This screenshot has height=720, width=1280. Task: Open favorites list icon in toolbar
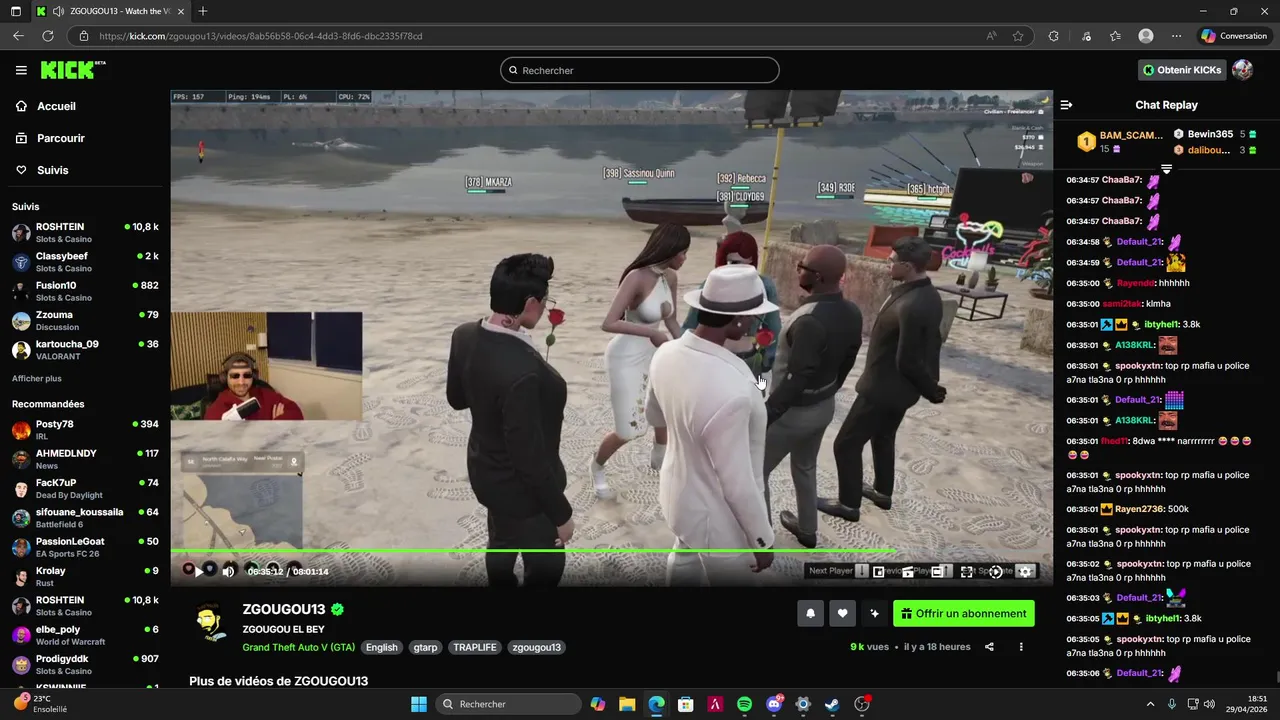point(1115,36)
